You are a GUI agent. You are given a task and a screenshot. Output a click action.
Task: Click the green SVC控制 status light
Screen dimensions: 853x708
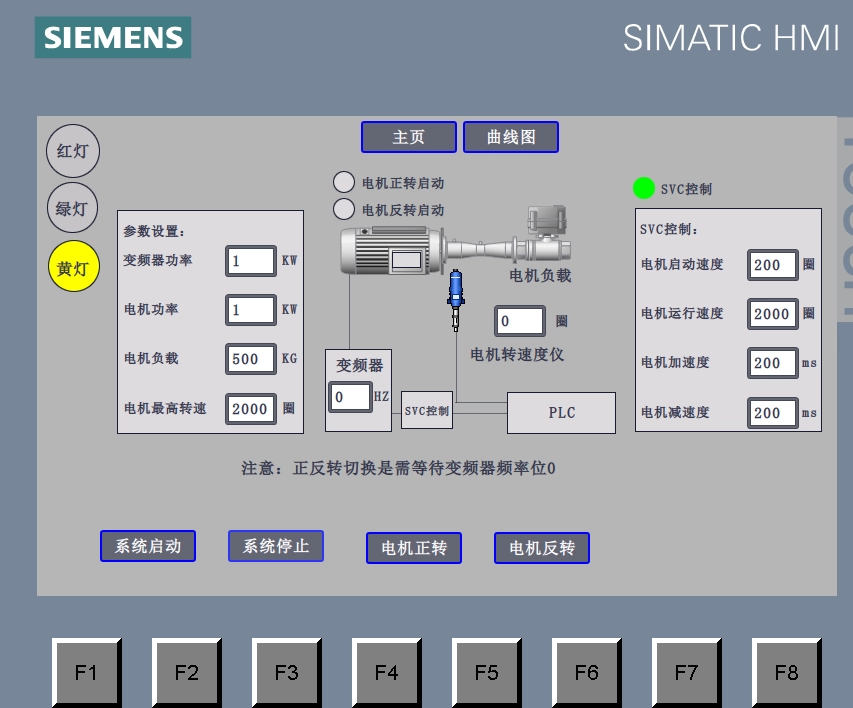point(644,188)
